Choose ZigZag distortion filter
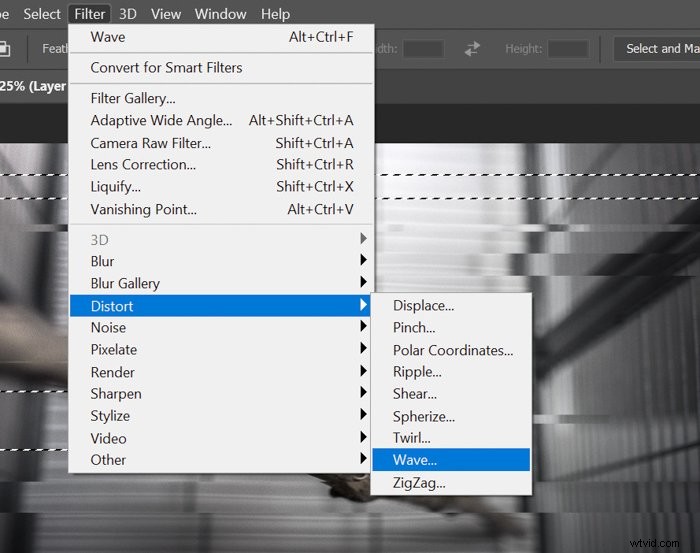700x553 pixels. point(451,483)
